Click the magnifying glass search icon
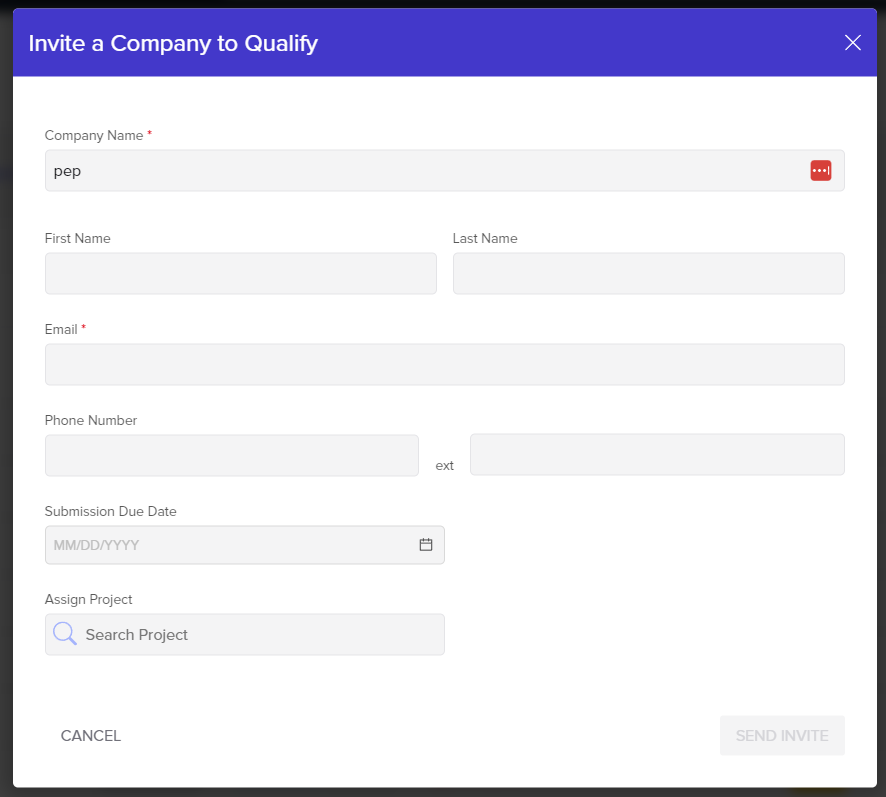This screenshot has height=797, width=886. [65, 634]
